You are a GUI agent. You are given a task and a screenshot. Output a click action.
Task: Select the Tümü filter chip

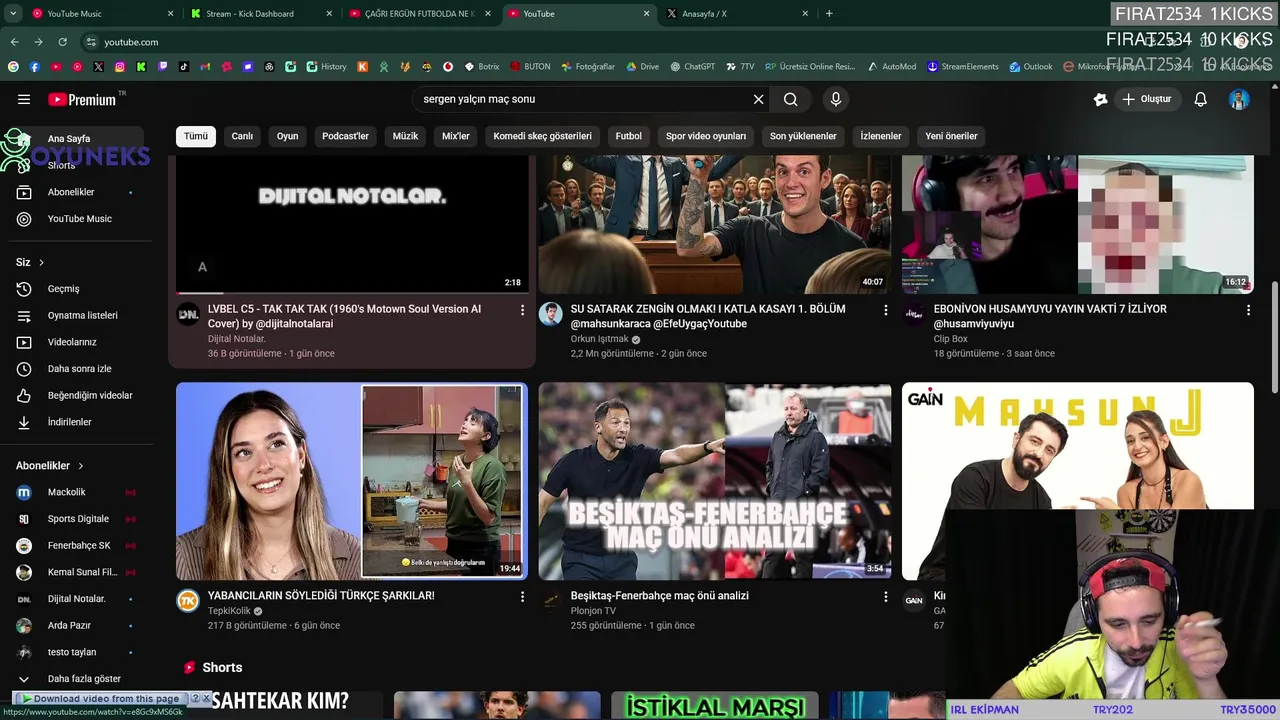[196, 136]
